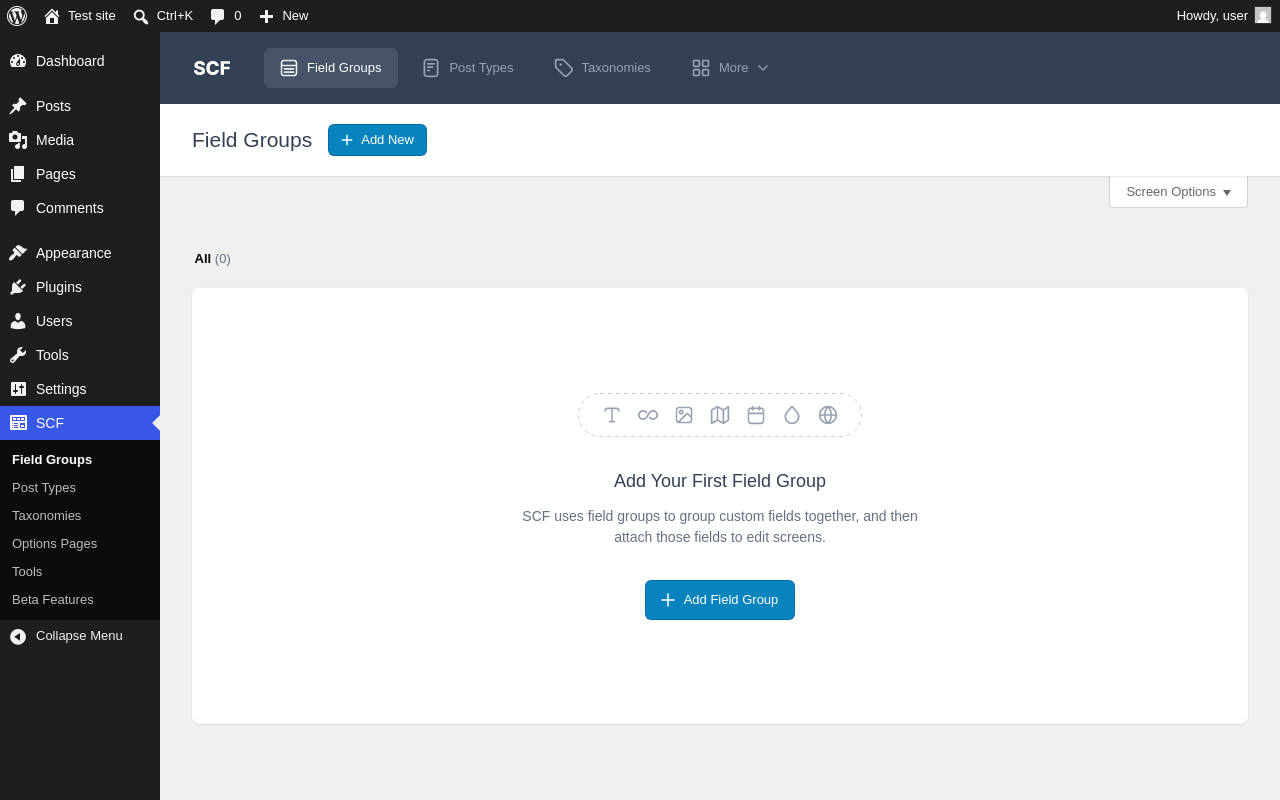
Task: Open Comments from the left sidebar
Action: coord(80,208)
